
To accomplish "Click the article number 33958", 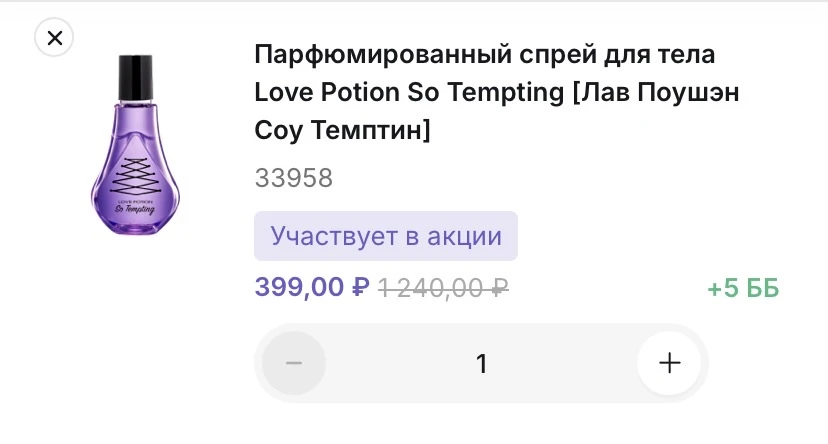I will pos(293,178).
